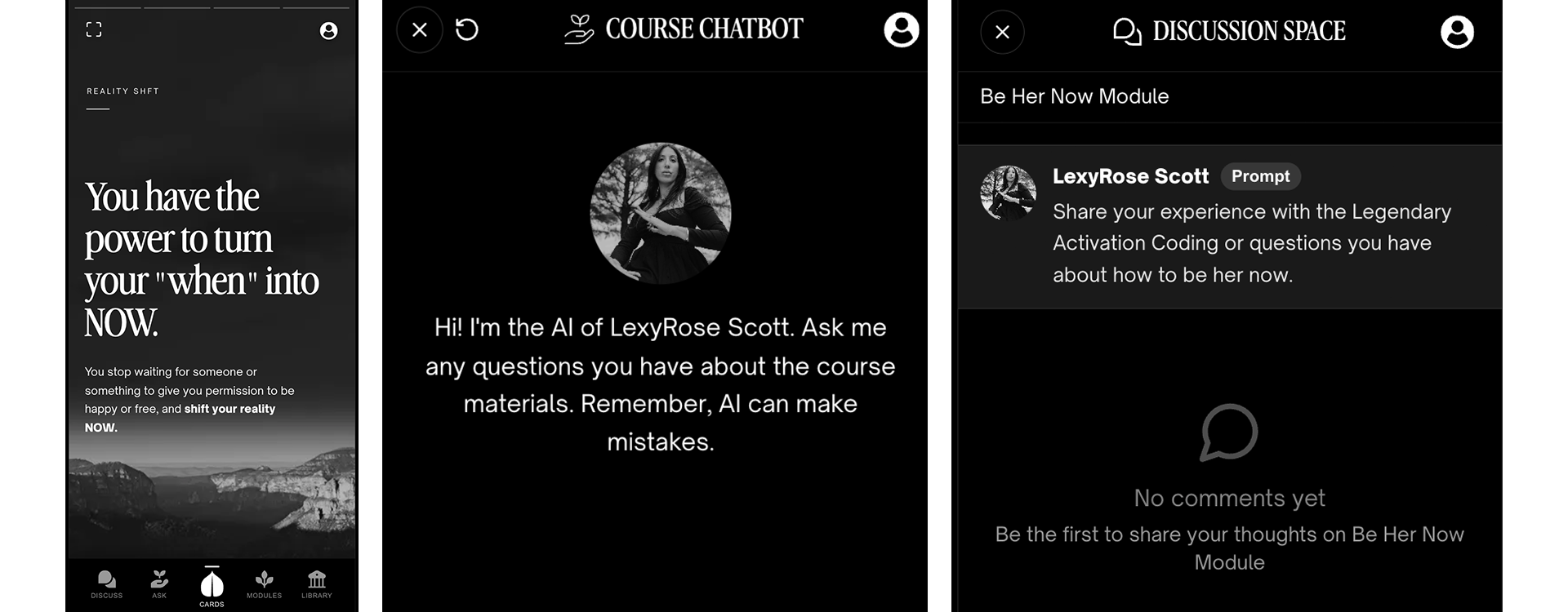Viewport: 1568px width, 612px height.
Task: Click LexyRose Scott's avatar in discussion prompt
Action: 1009,193
